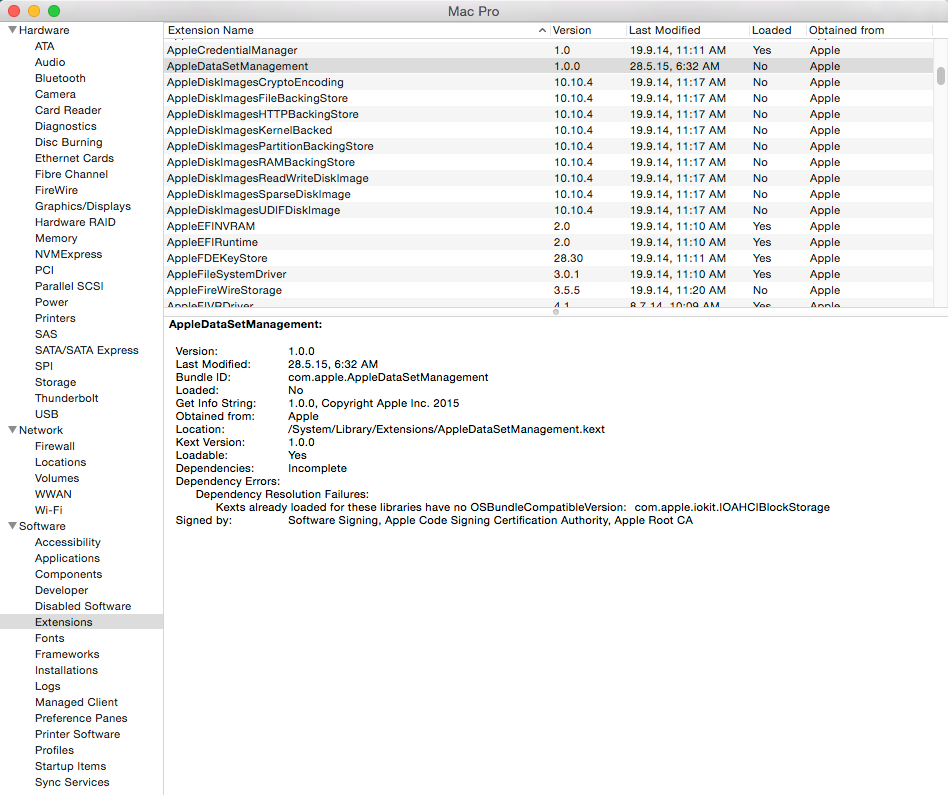Click the /System/Library/Extensions kext location path
The width and height of the screenshot is (948, 795).
pyautogui.click(x=446, y=429)
